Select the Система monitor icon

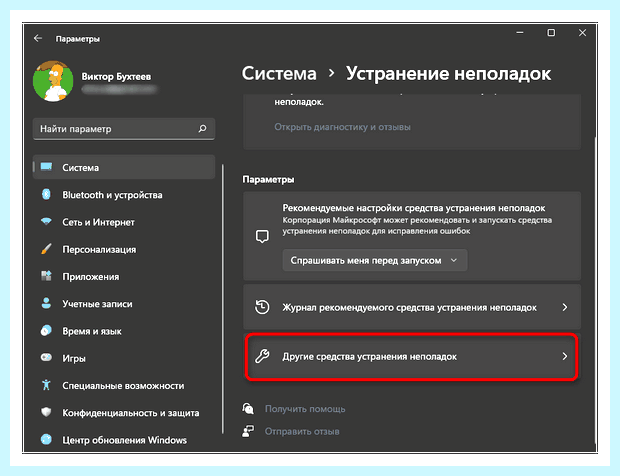(x=46, y=166)
